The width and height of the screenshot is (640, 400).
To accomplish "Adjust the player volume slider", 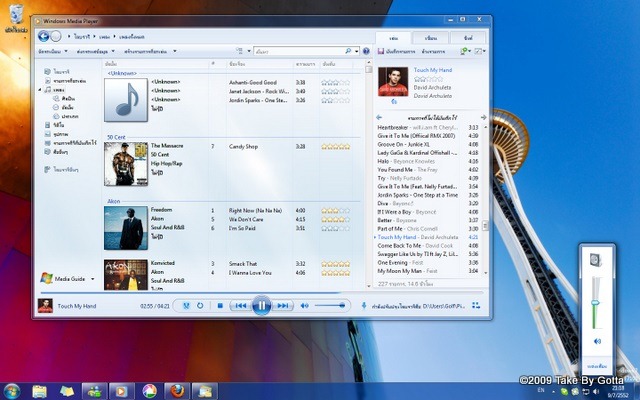I will point(330,306).
